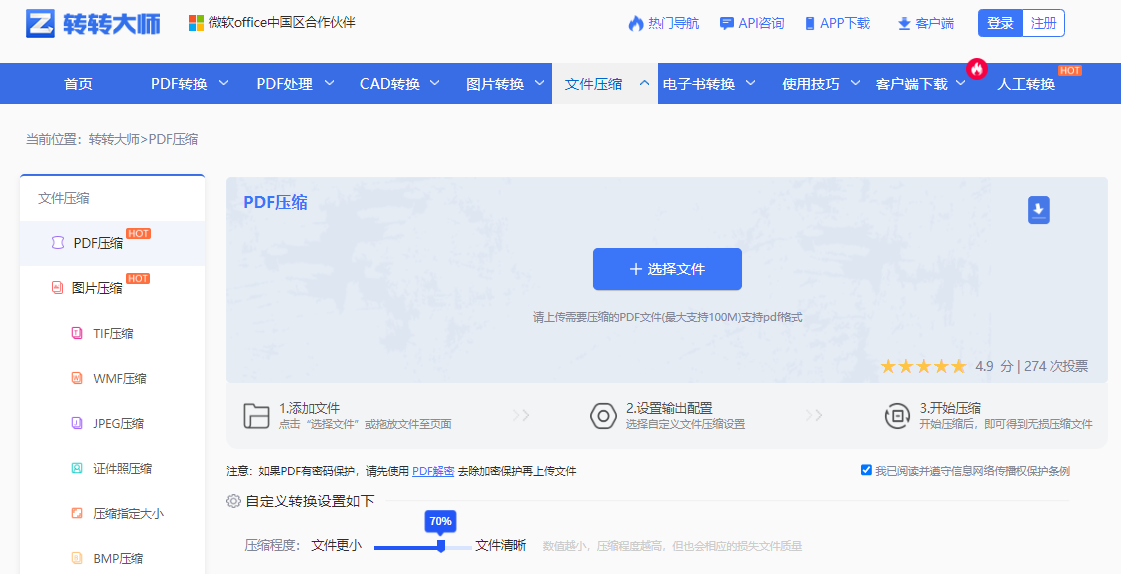Click the 70% slider value tooltip
Viewport: 1121px width, 574px height.
pos(440,521)
